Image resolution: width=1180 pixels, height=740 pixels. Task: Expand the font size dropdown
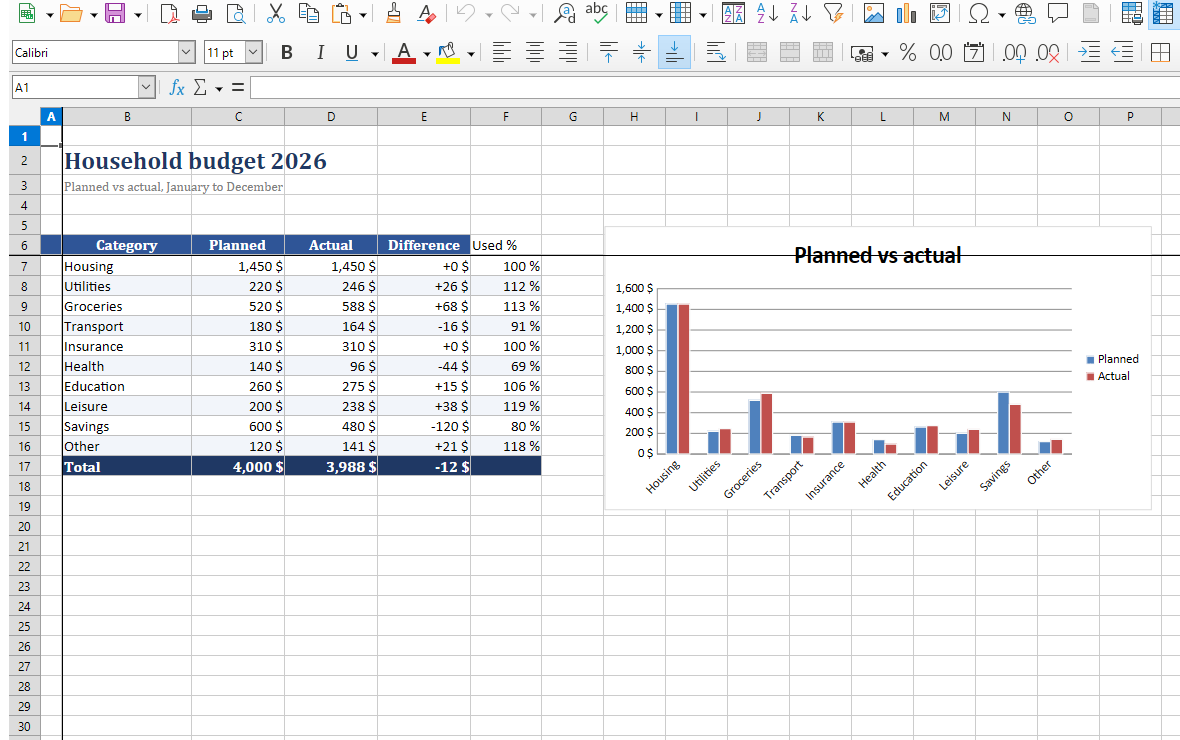coord(254,52)
